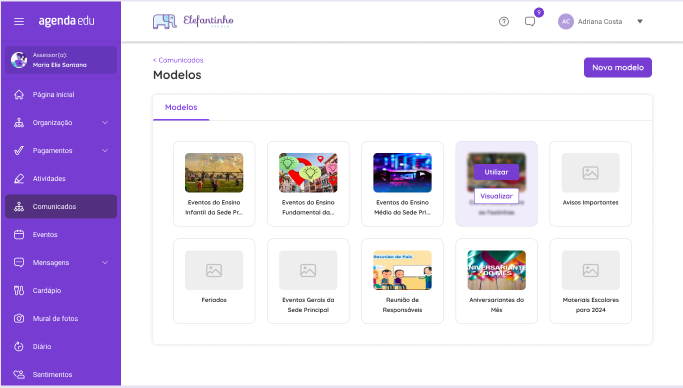Click the Mural de fotos camera icon

(19, 319)
